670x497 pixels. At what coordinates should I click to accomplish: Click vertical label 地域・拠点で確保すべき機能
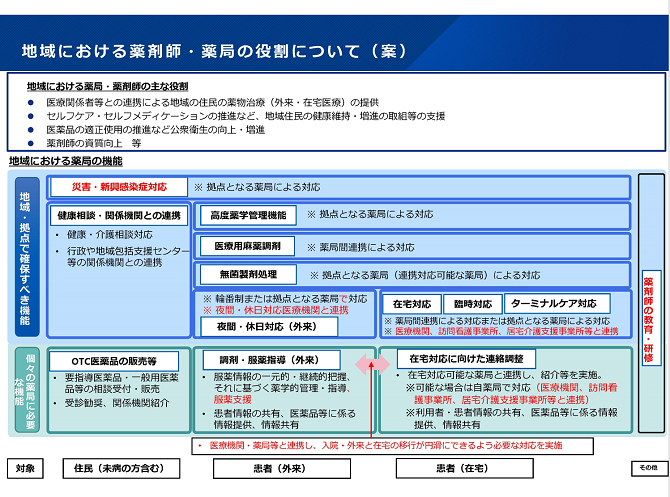[x=27, y=257]
